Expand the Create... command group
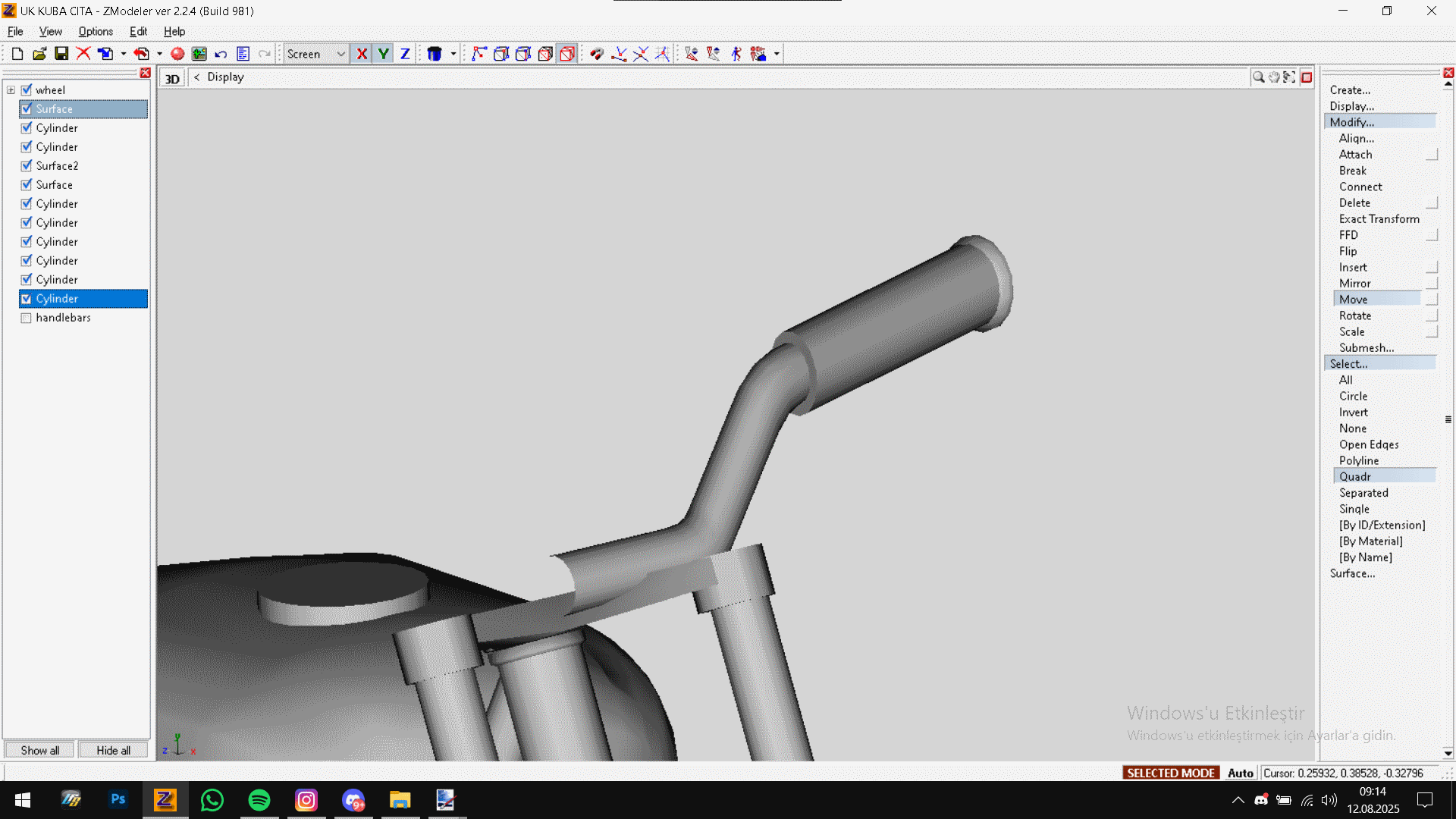 1350,90
